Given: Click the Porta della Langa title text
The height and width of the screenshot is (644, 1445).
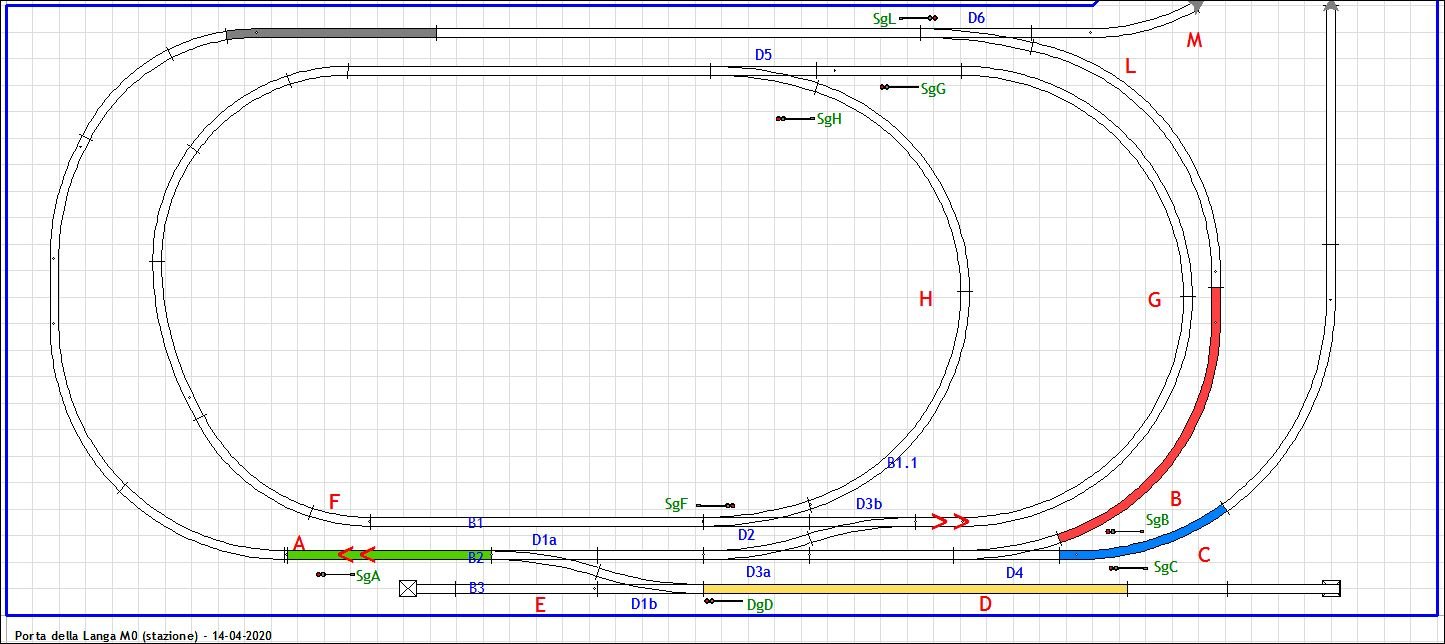Looking at the screenshot, I should click(x=143, y=635).
